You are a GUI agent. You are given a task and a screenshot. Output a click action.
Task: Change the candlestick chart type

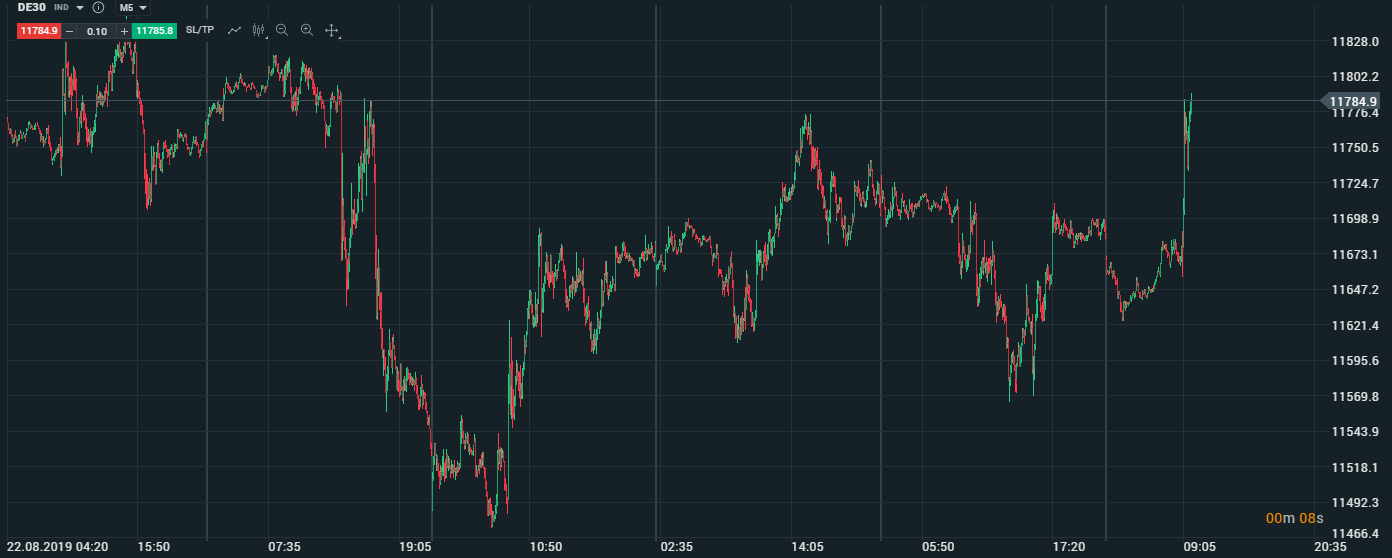[x=259, y=30]
